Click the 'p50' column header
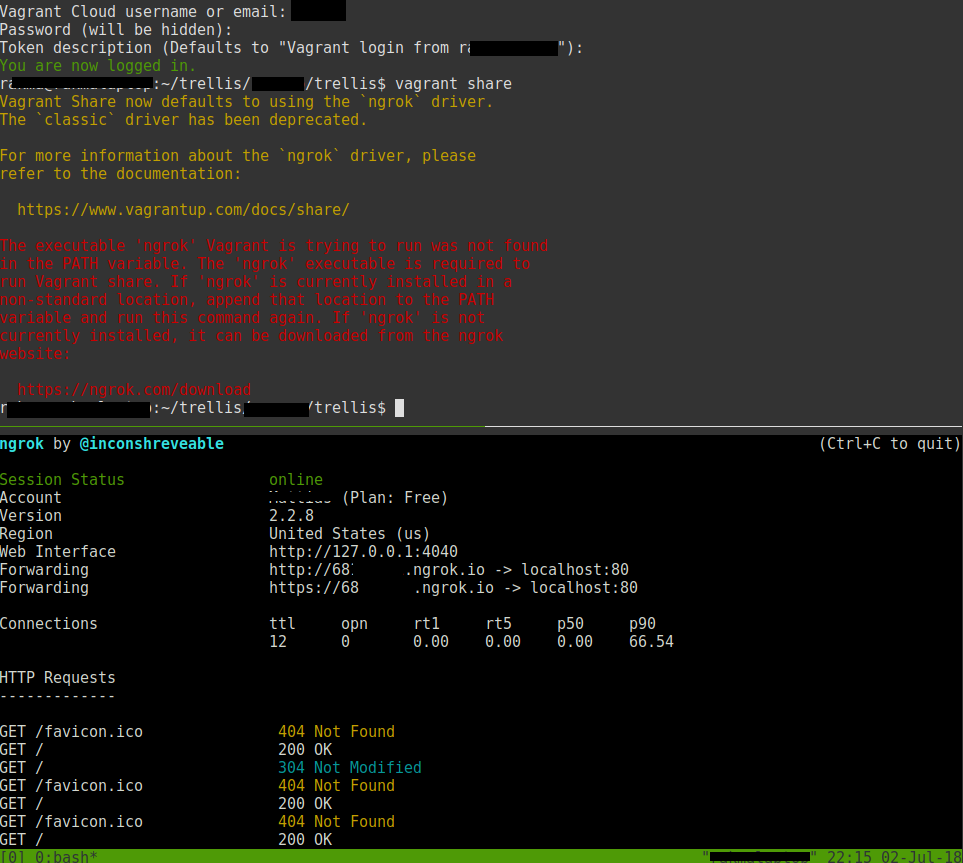 pyautogui.click(x=571, y=624)
